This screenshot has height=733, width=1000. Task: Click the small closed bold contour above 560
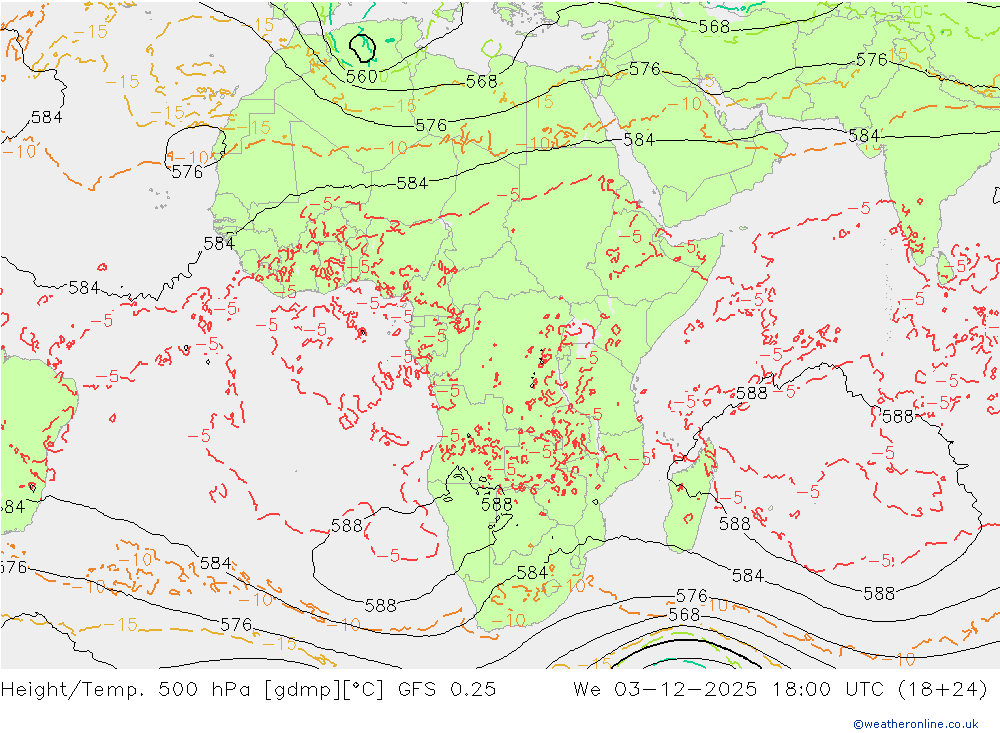pyautogui.click(x=362, y=46)
